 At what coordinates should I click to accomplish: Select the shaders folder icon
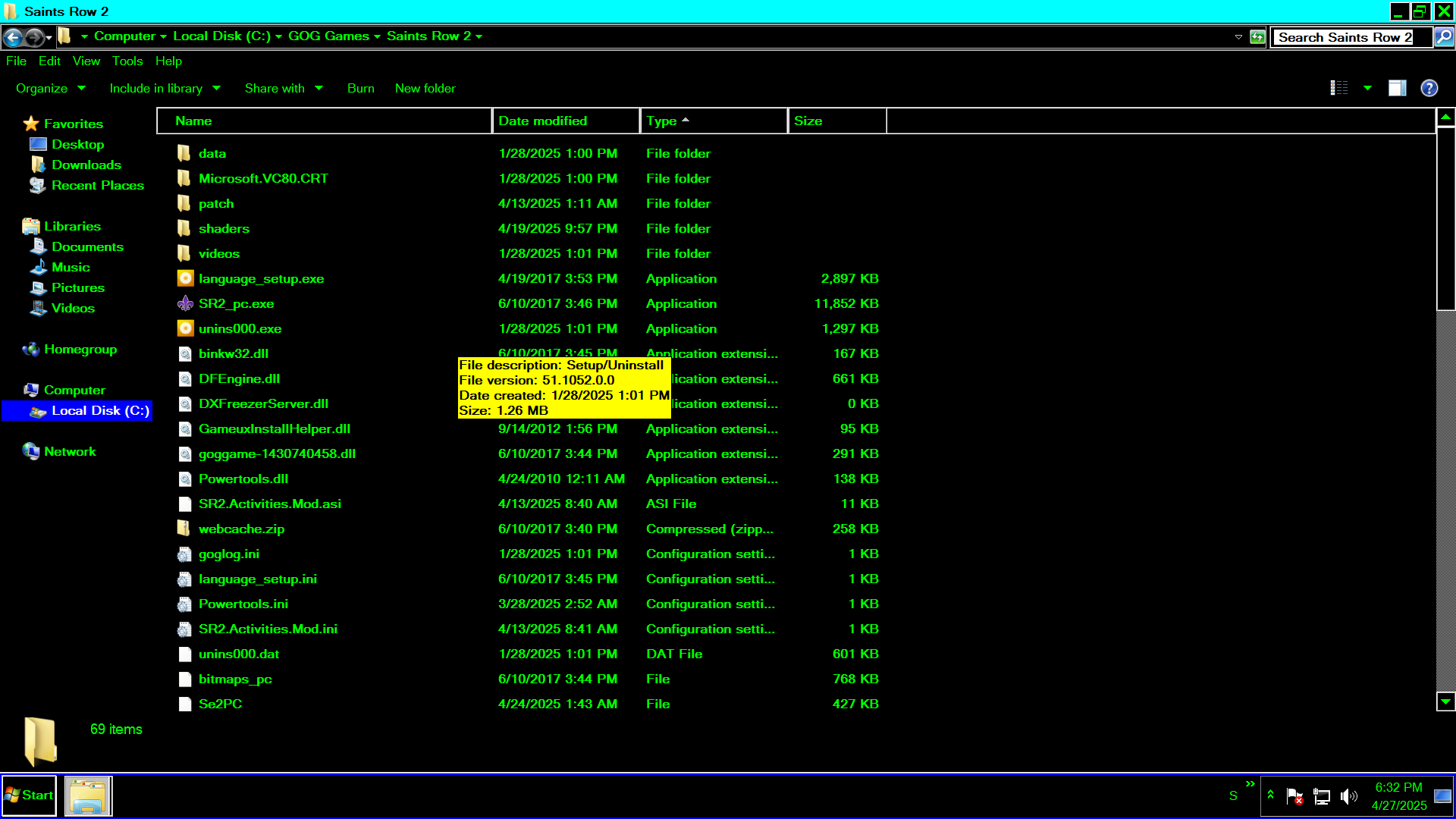pyautogui.click(x=184, y=228)
